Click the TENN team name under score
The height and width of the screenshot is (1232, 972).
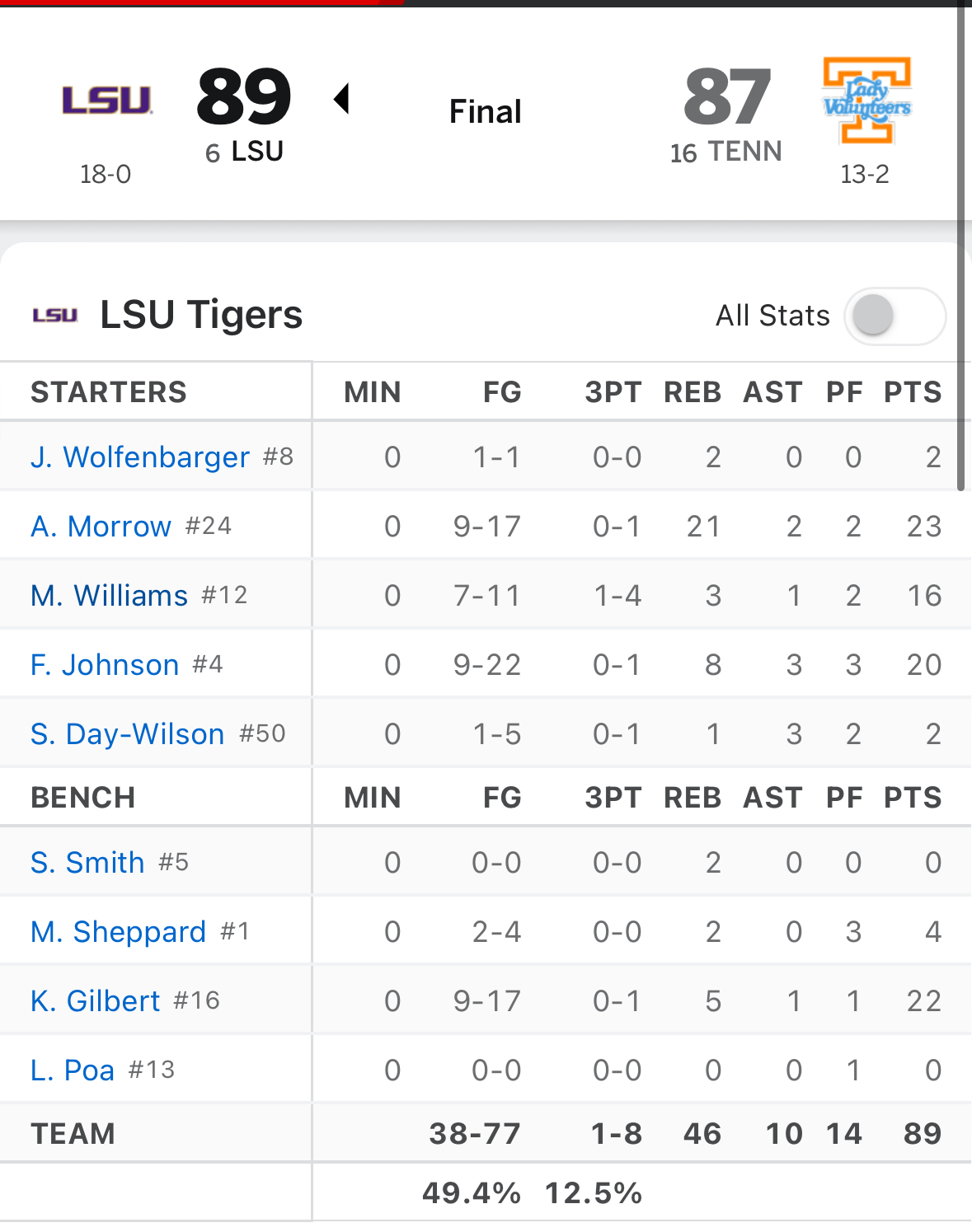point(744,152)
